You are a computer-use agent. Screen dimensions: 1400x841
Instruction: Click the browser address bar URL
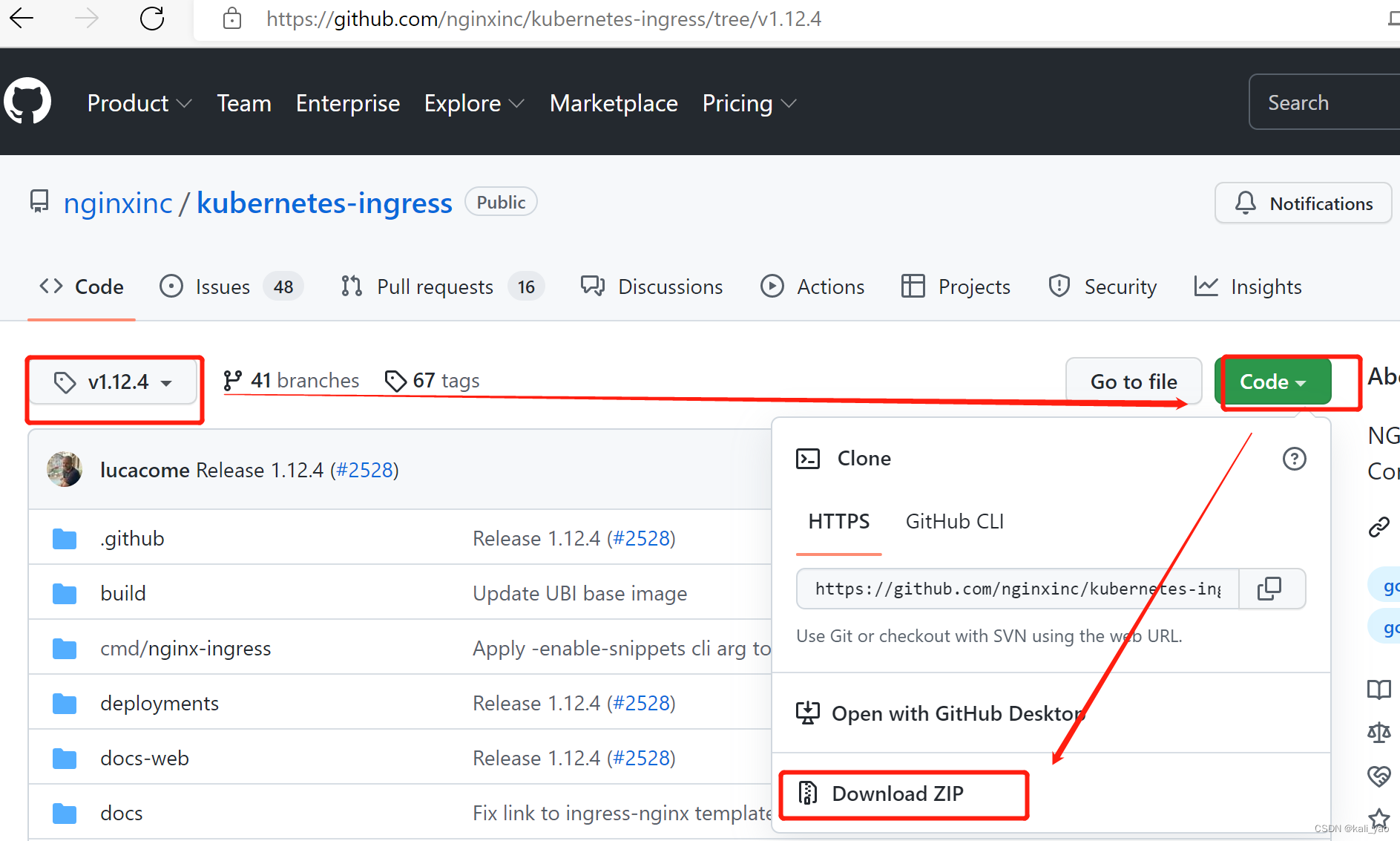pyautogui.click(x=544, y=19)
